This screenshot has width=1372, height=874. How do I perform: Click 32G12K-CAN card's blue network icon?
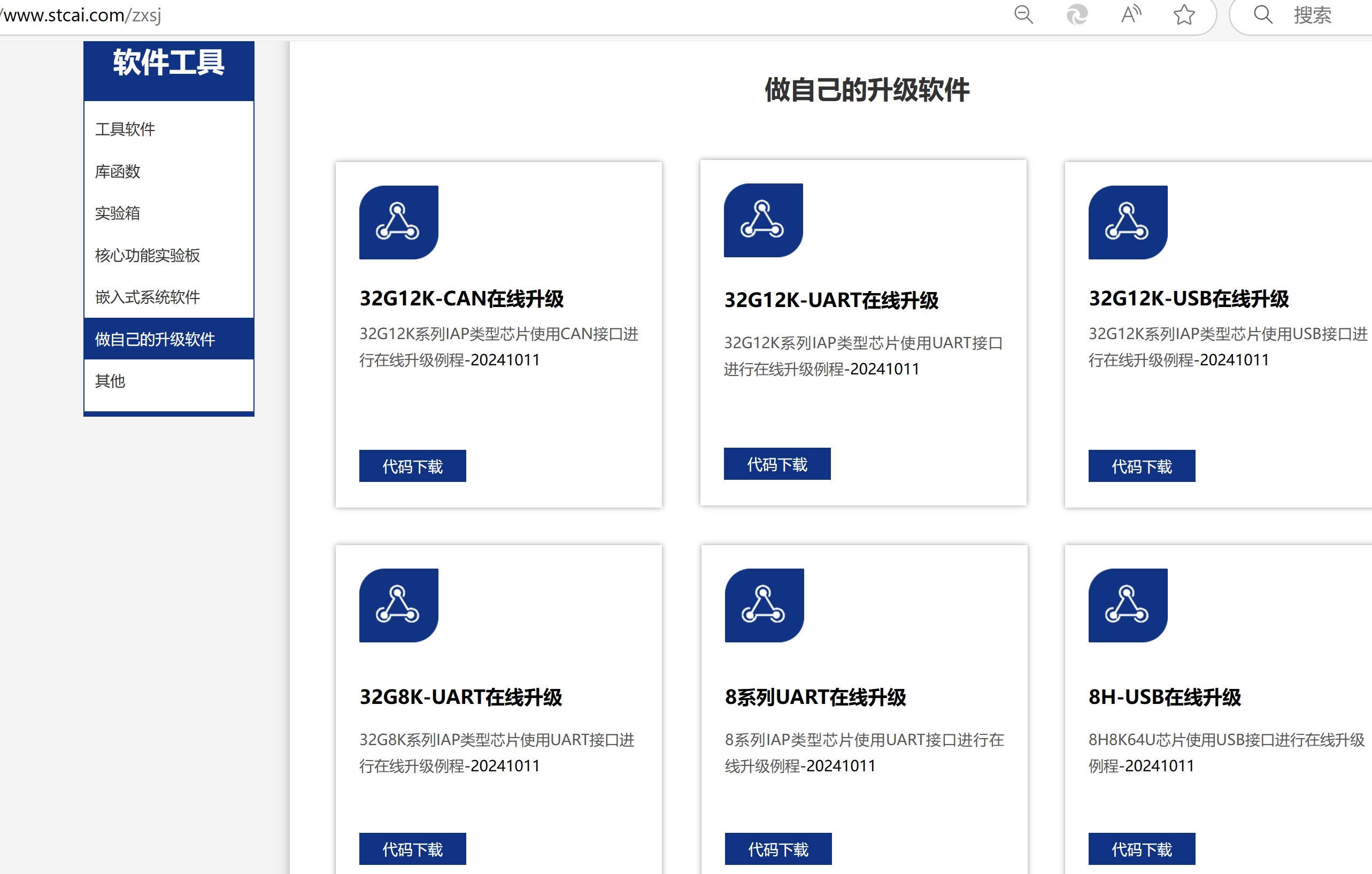(x=398, y=223)
